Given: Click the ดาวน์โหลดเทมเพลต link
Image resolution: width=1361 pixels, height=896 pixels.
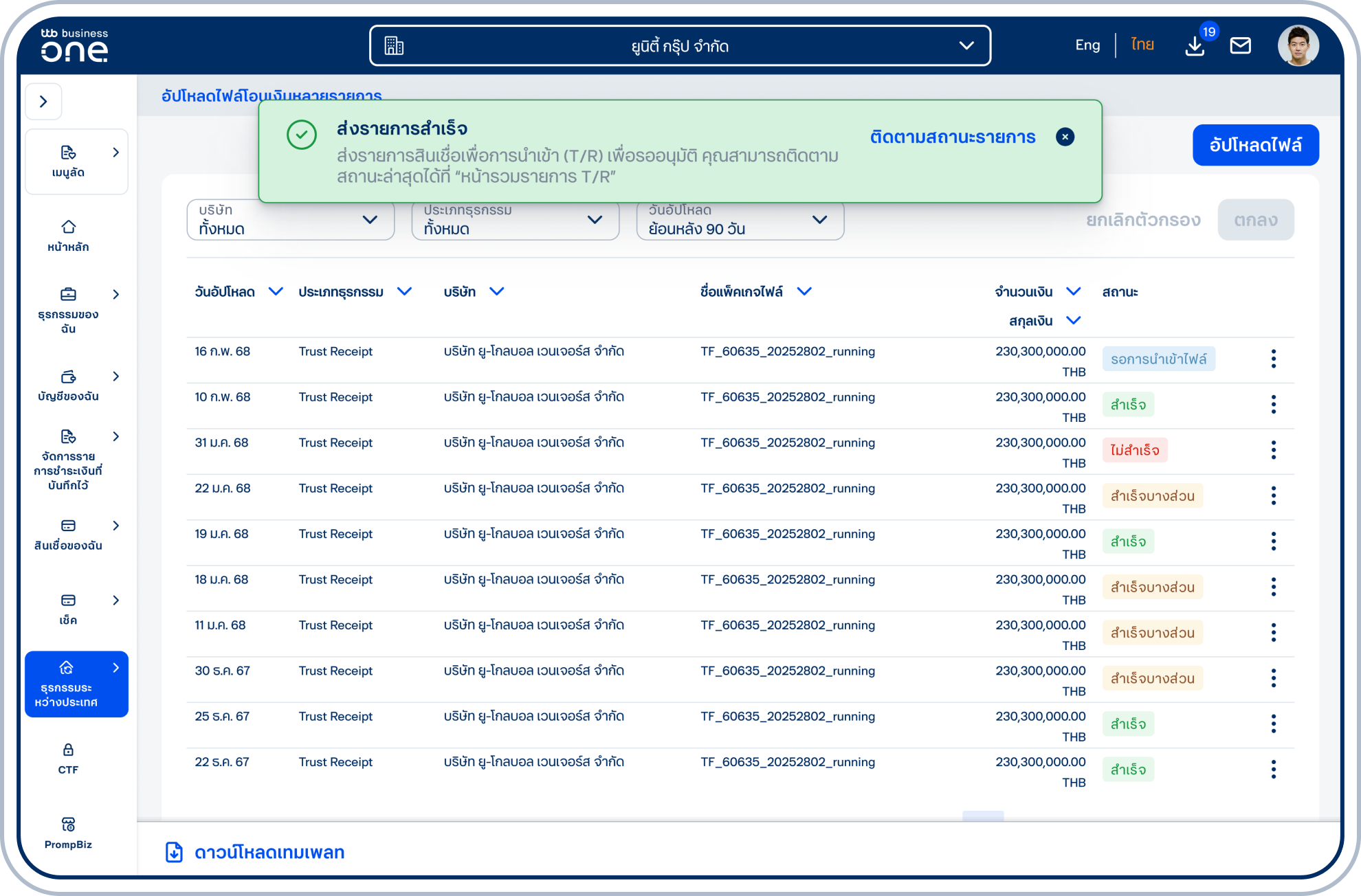Looking at the screenshot, I should coord(268,852).
